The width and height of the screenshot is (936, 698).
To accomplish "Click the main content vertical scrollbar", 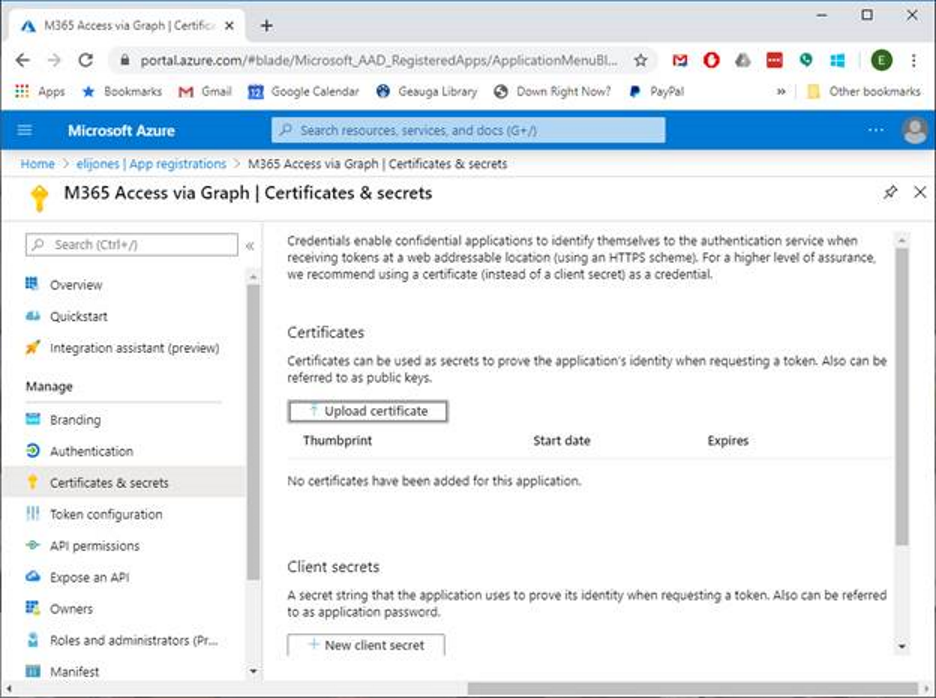I will coord(902,400).
